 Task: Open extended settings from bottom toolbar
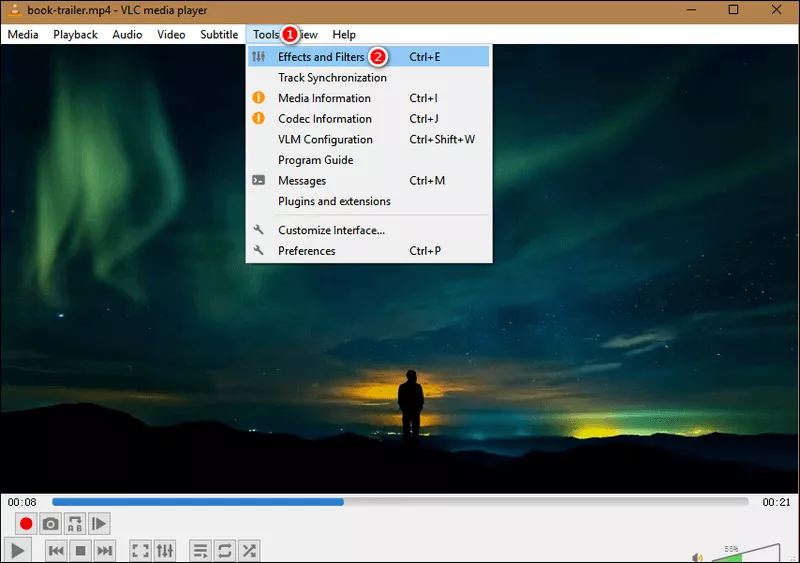point(165,551)
